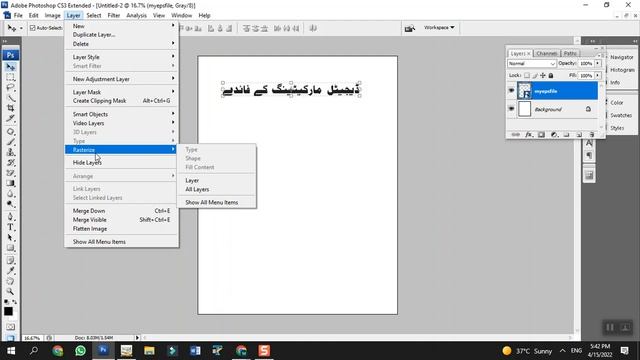
Task: Open the blend mode Normal dropdown
Action: [531, 64]
